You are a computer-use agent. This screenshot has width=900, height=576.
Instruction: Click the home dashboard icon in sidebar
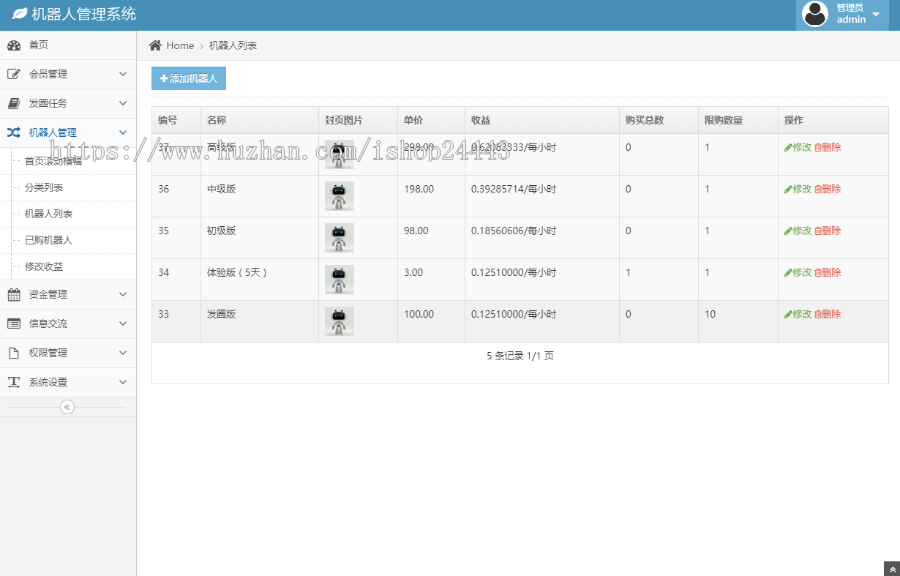pyautogui.click(x=14, y=45)
